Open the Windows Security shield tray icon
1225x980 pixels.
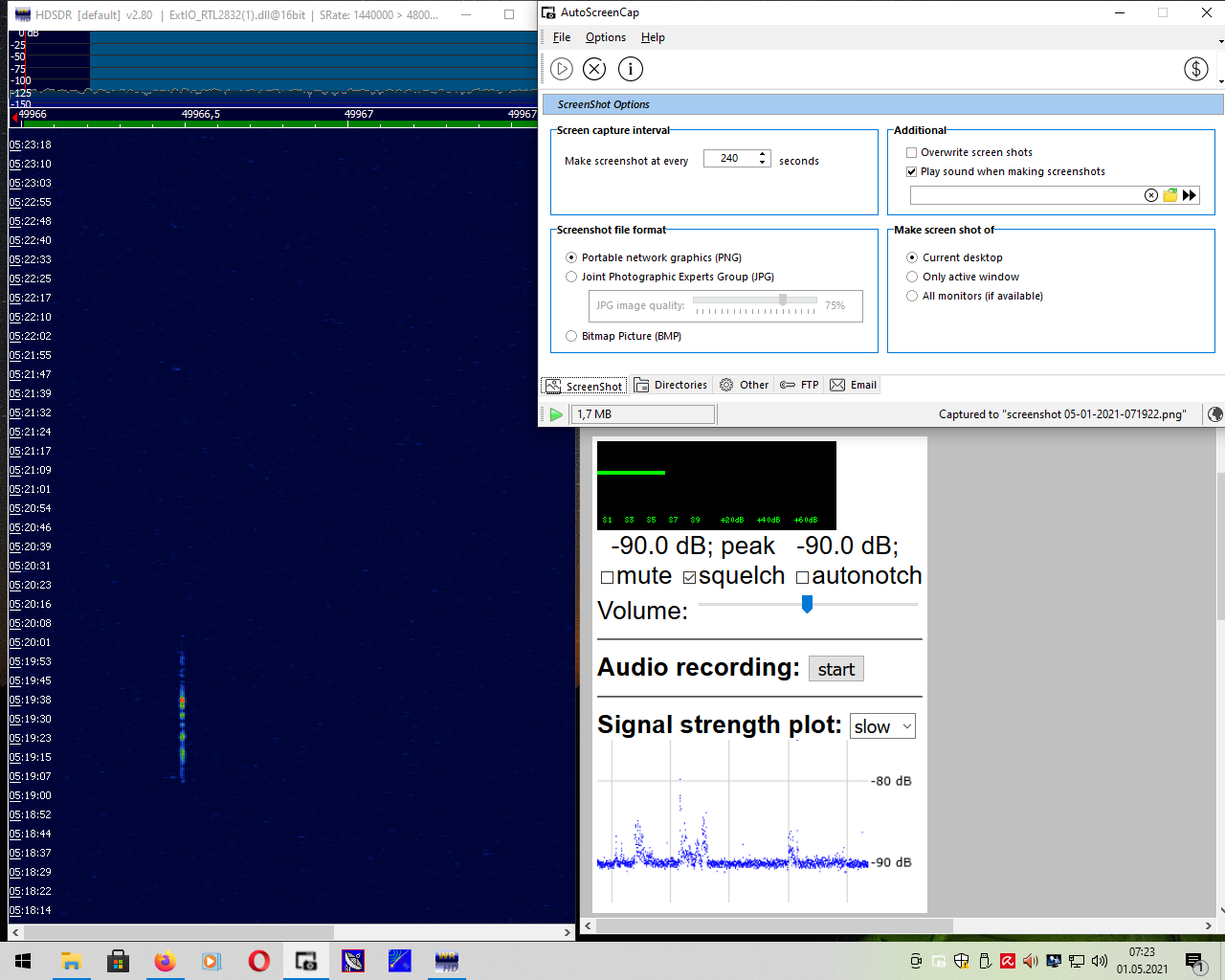tap(962, 961)
